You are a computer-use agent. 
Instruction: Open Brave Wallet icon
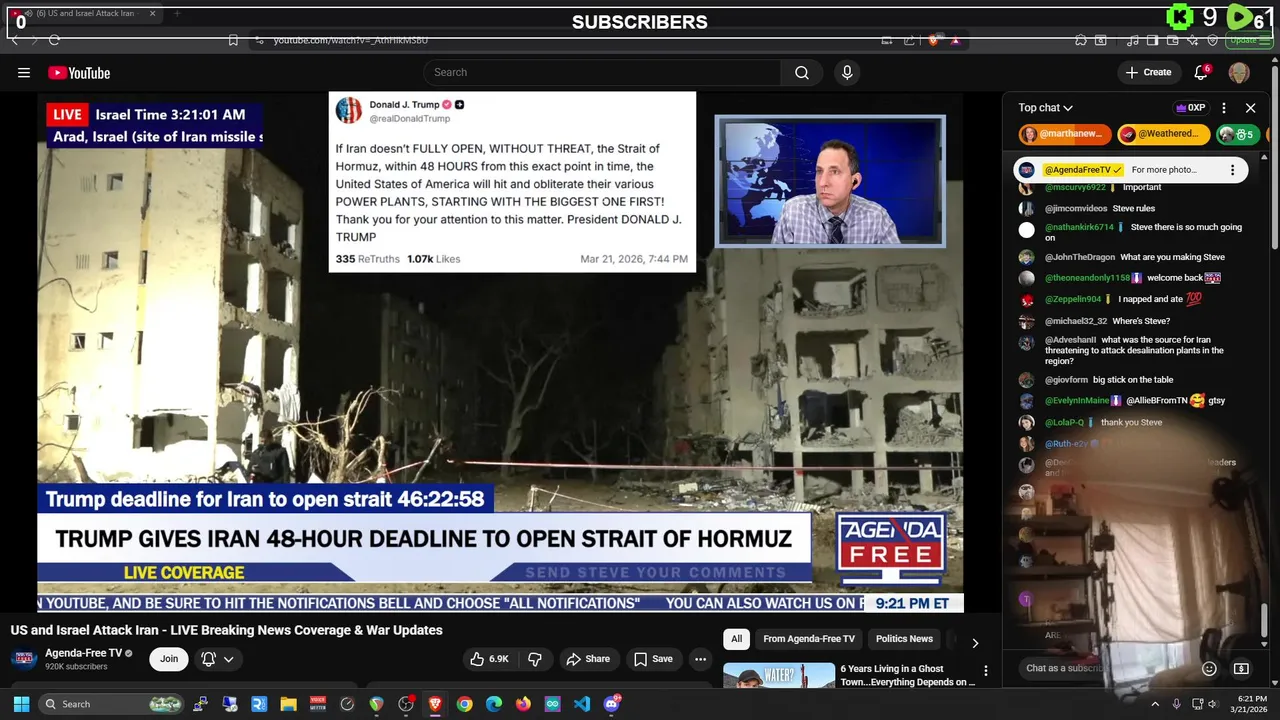(x=1172, y=40)
